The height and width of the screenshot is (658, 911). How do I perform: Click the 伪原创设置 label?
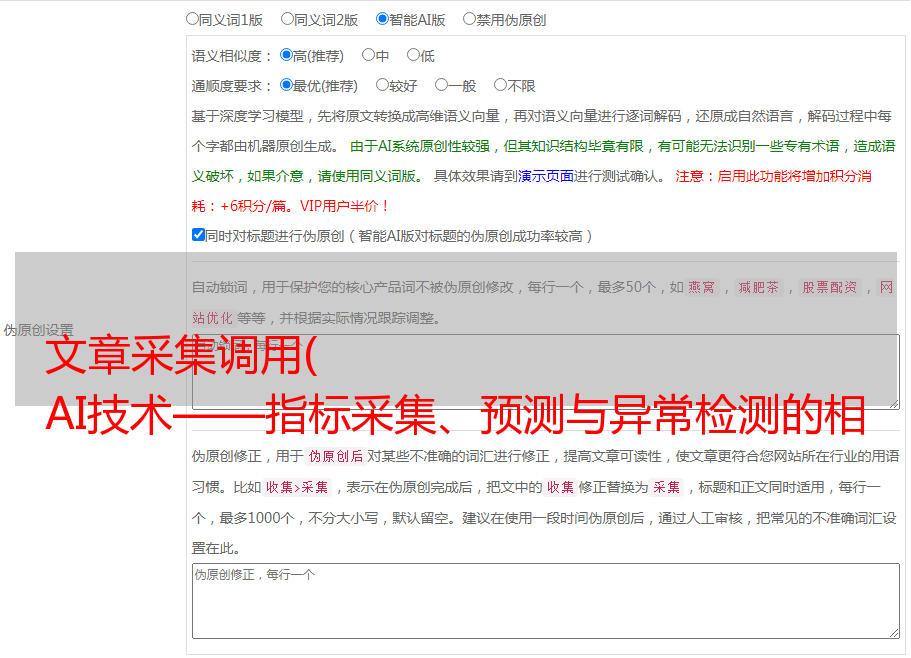click(38, 330)
